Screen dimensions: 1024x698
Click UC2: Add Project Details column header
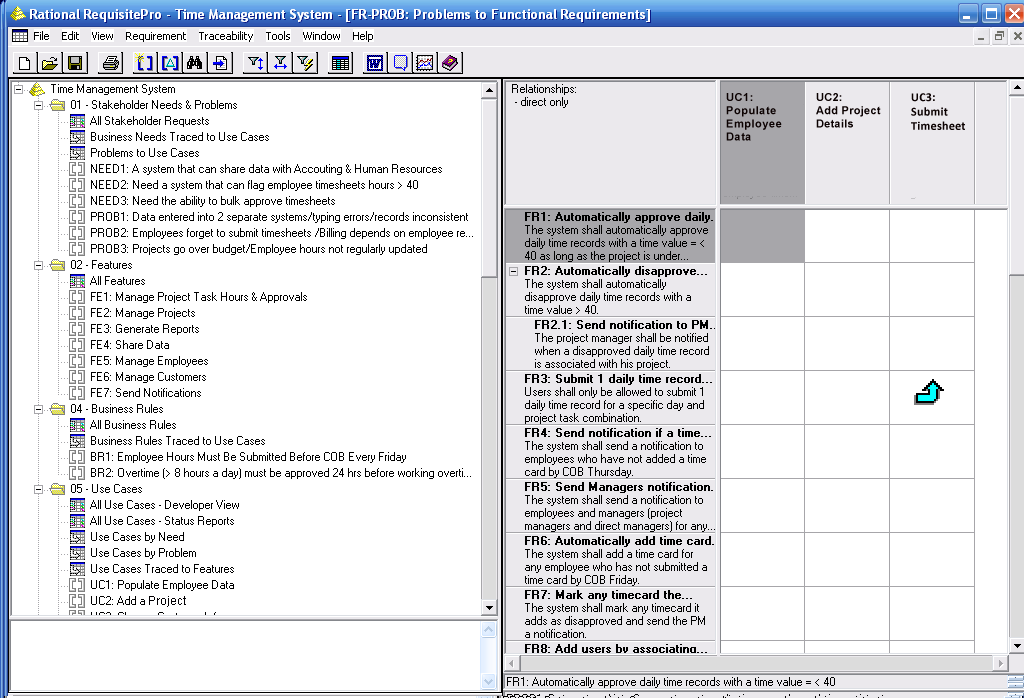[x=847, y=142]
